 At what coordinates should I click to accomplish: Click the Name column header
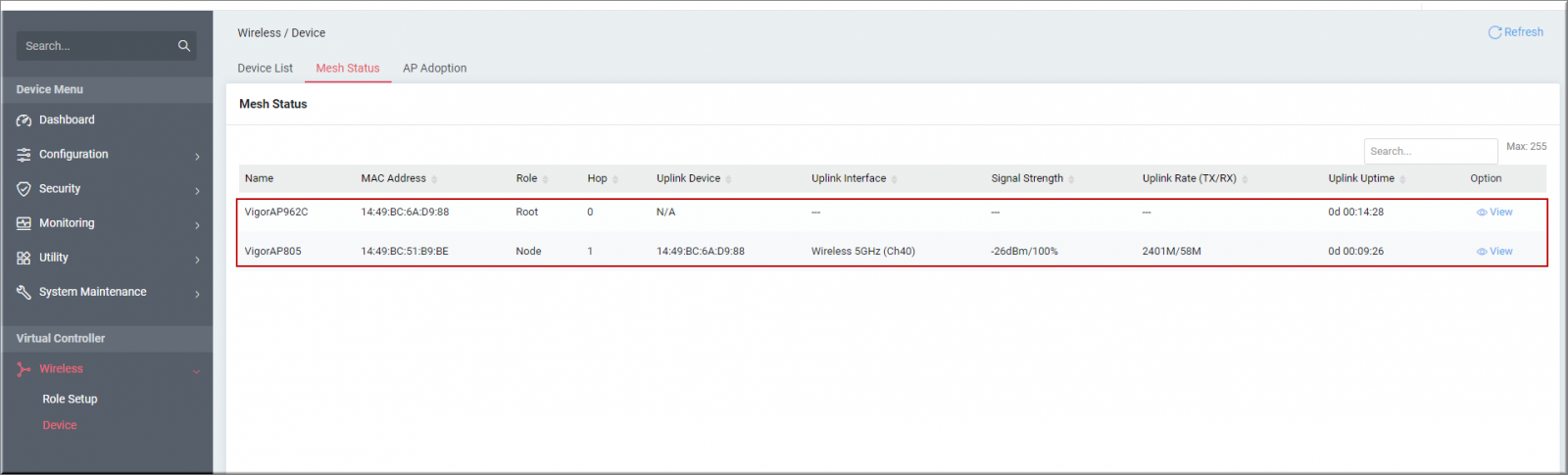pyautogui.click(x=259, y=178)
